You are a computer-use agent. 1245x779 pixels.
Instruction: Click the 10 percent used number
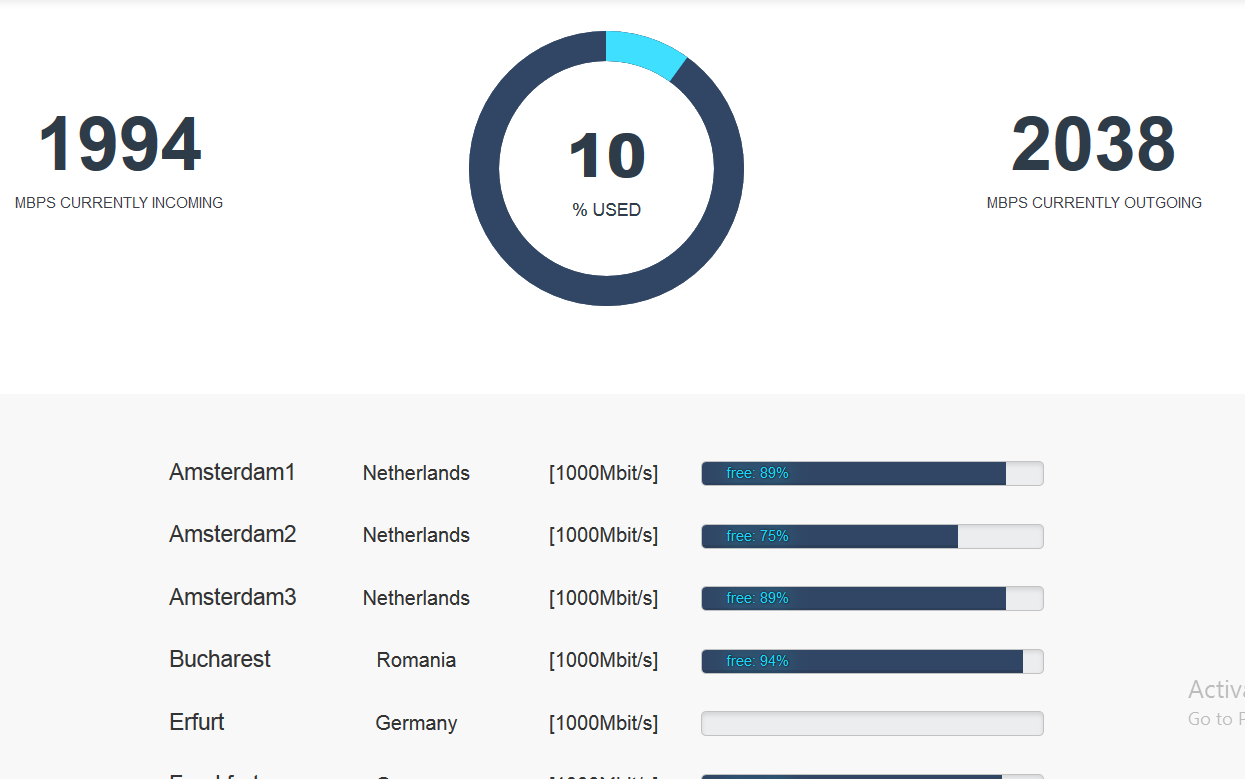coord(607,156)
